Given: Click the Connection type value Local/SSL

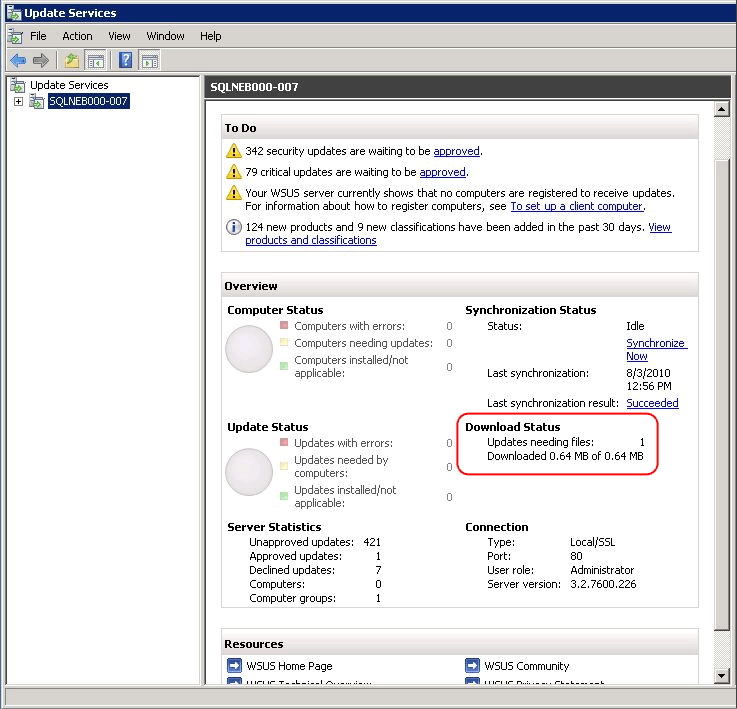Looking at the screenshot, I should (592, 542).
